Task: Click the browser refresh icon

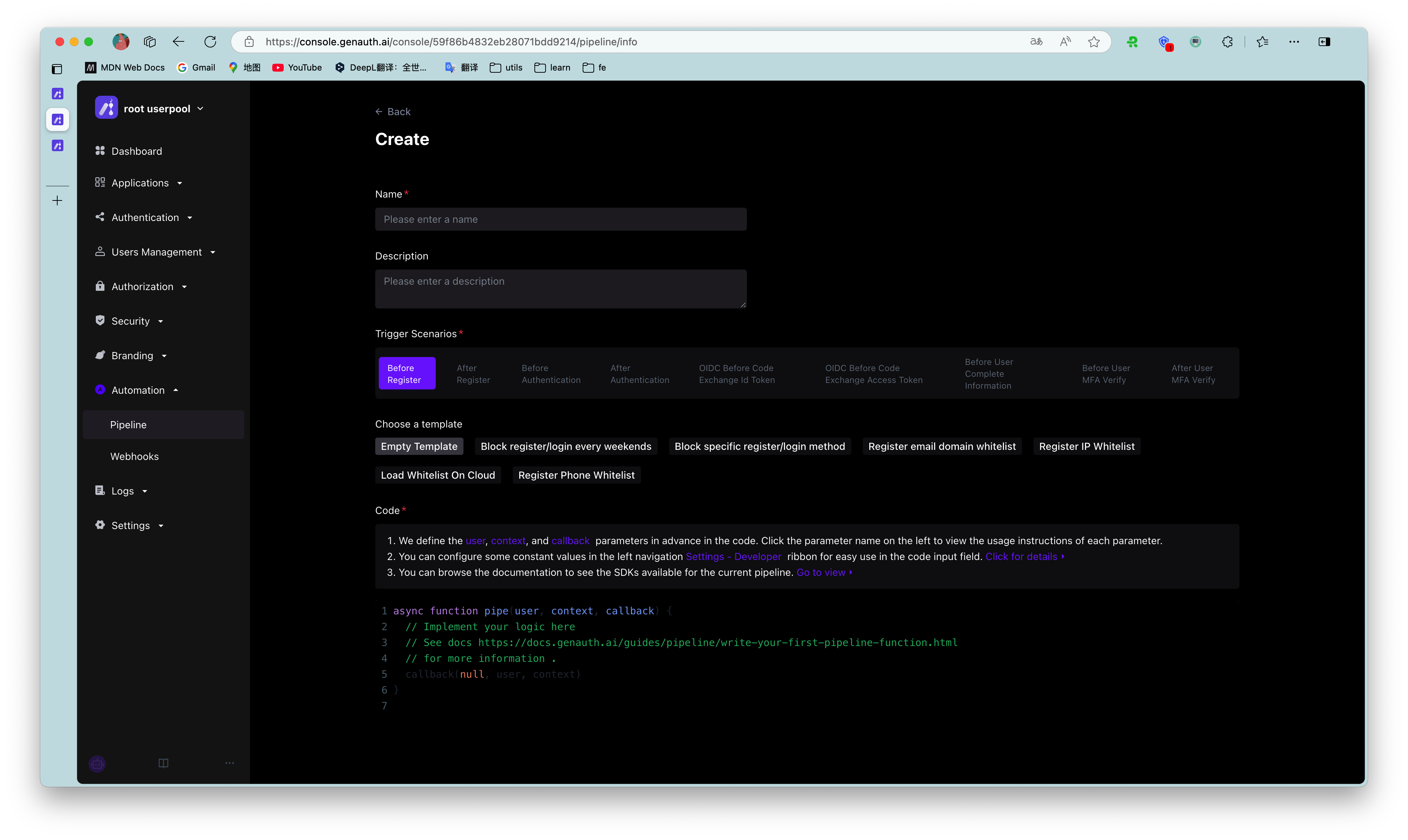Action: 210,42
